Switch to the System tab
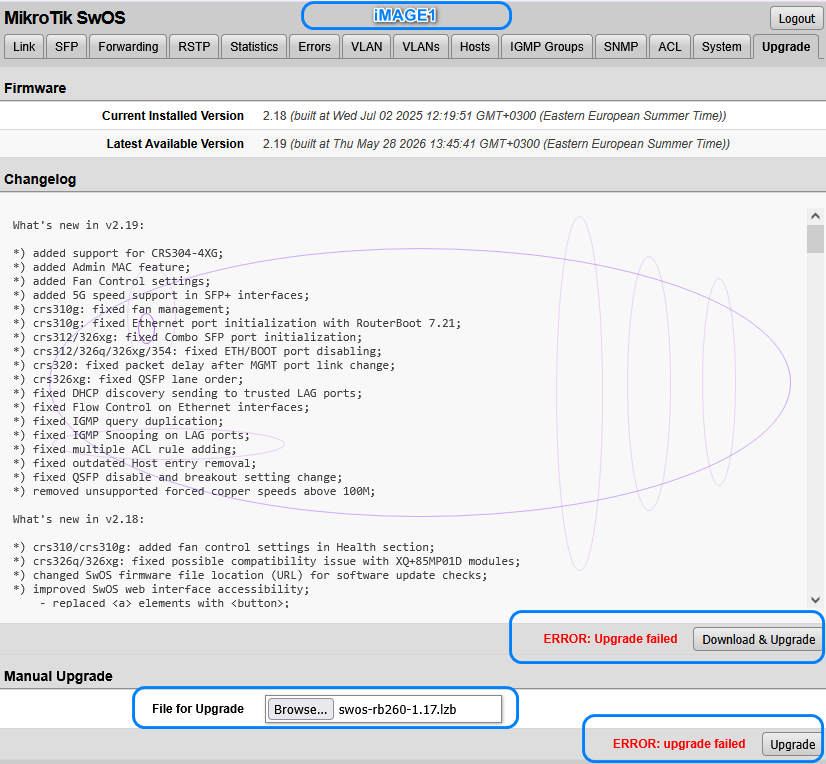 click(x=722, y=47)
